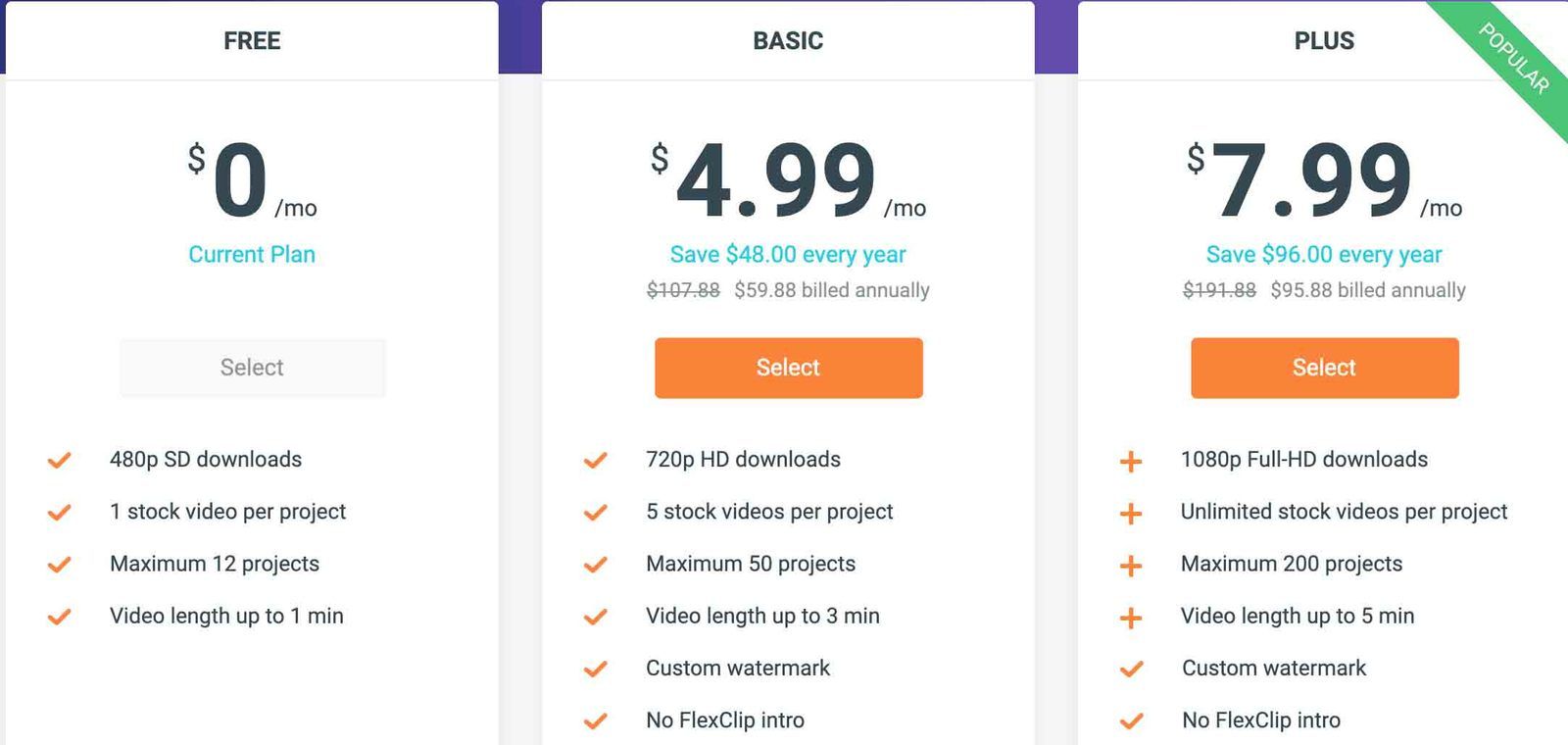1568x745 pixels.
Task: Click the green POPULAR ribbon
Action: (1515, 61)
